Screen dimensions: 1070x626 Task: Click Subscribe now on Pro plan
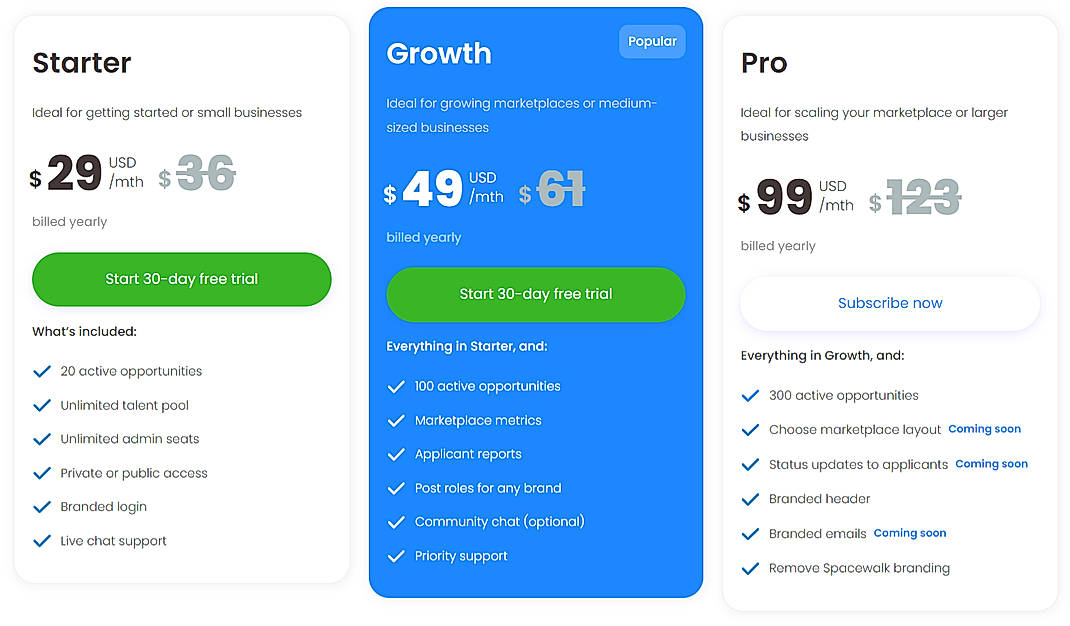[x=889, y=303]
